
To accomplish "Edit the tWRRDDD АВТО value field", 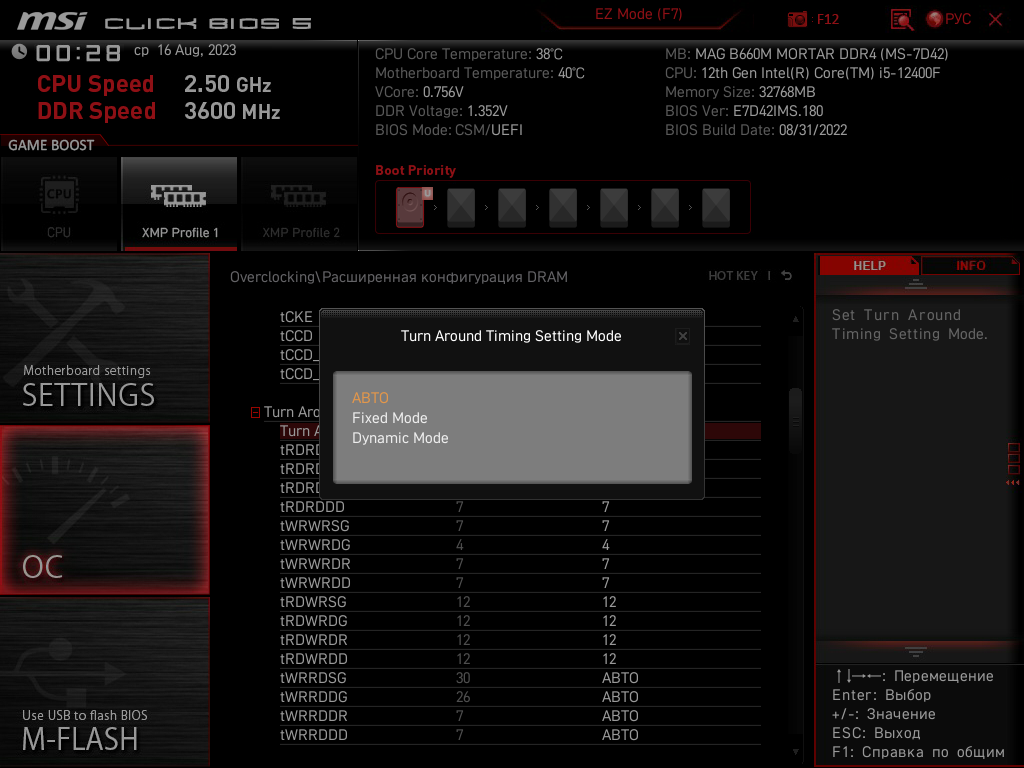I will click(x=620, y=735).
